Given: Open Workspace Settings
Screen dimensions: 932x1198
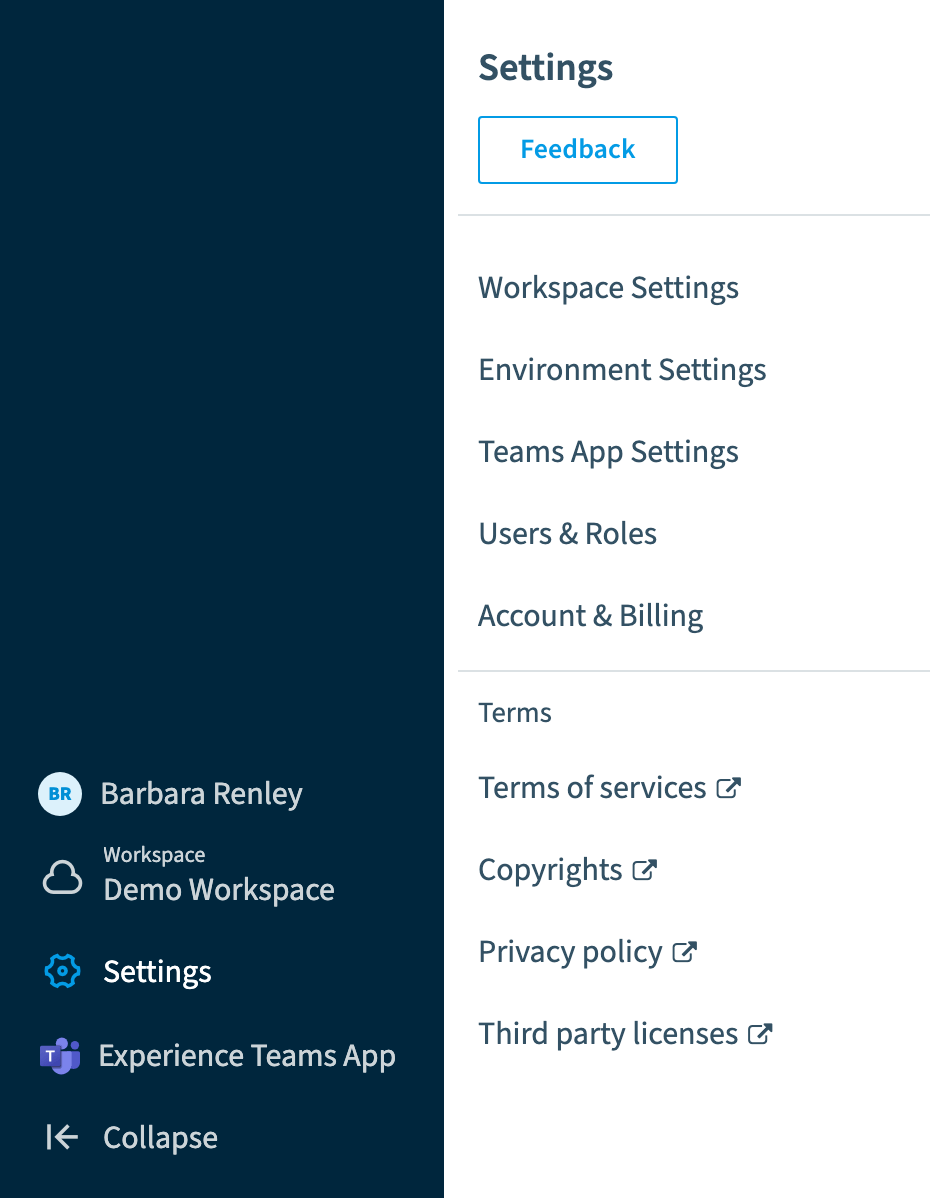Looking at the screenshot, I should [608, 288].
